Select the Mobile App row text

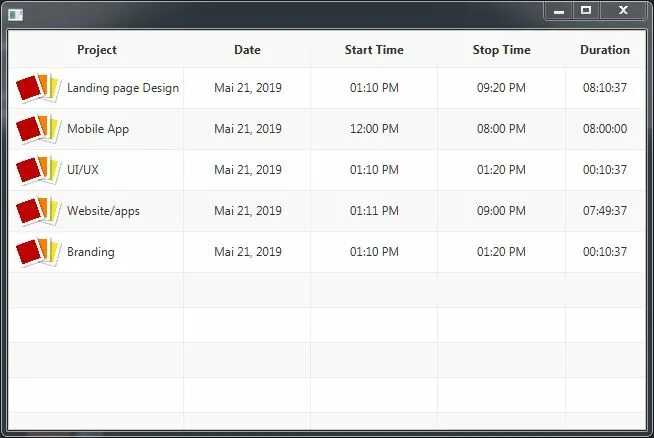98,129
